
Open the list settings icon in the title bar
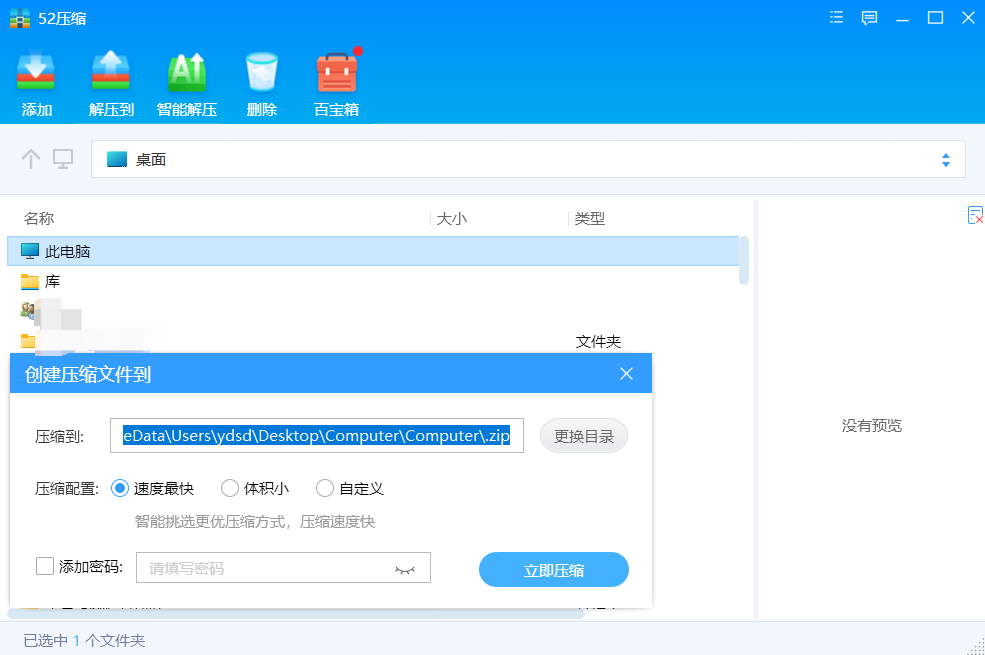point(836,17)
